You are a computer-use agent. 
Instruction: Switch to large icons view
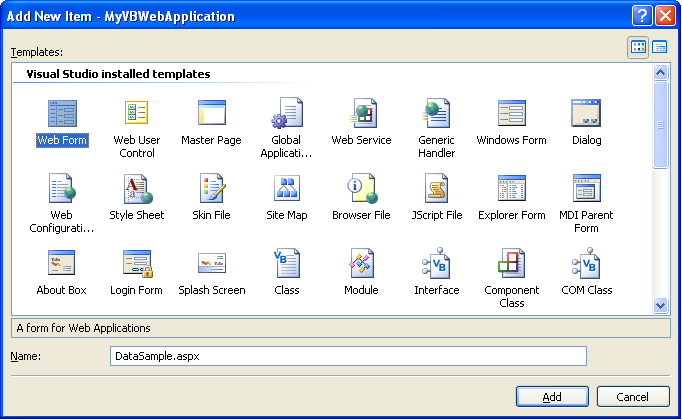pyautogui.click(x=638, y=47)
